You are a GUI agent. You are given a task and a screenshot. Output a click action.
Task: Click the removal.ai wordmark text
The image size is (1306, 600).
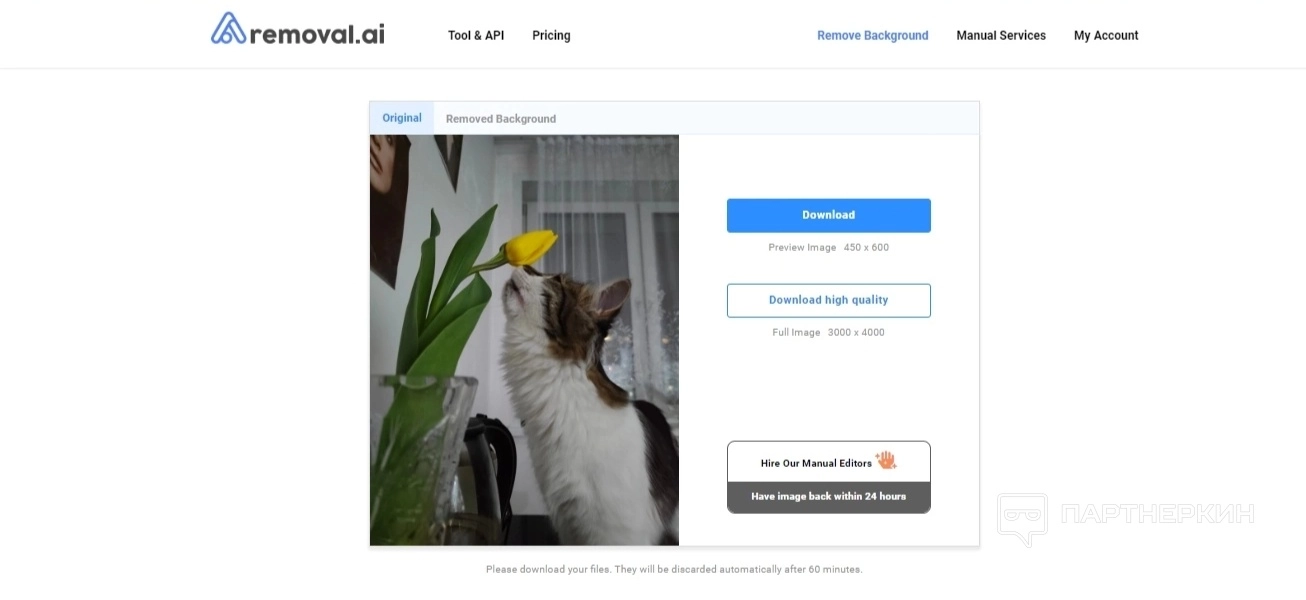(317, 35)
